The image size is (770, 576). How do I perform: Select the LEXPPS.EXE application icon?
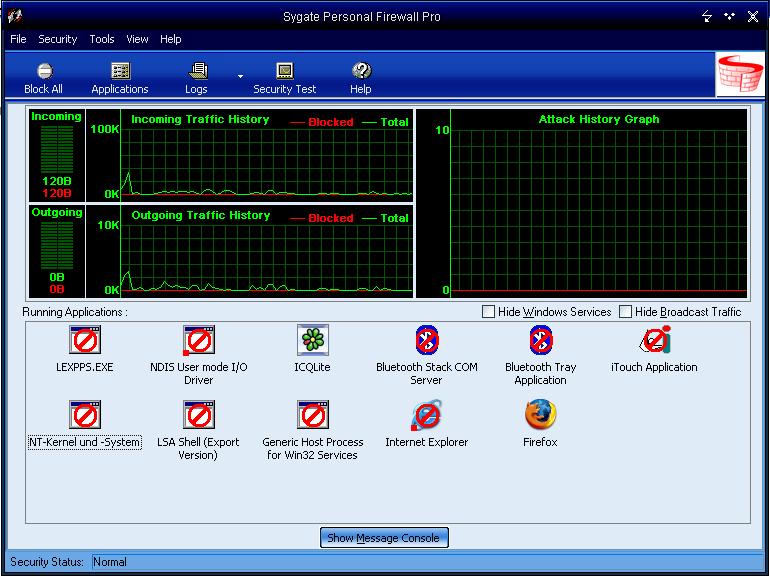[85, 339]
